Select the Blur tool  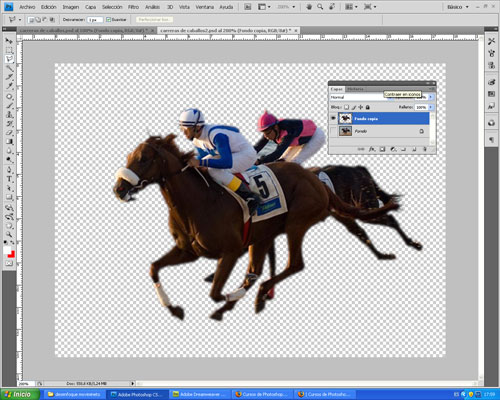[9, 150]
